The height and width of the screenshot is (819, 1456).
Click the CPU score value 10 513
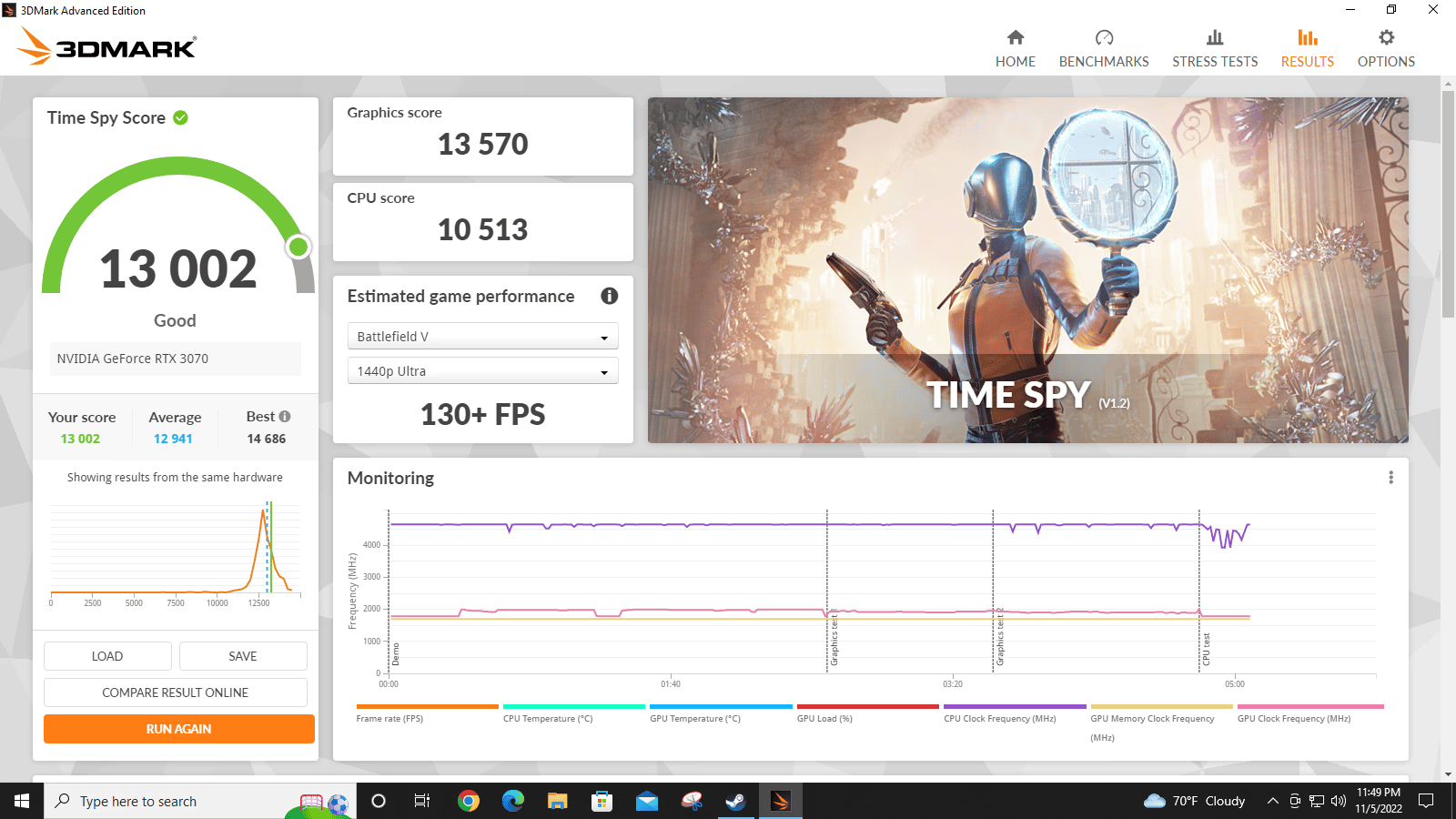pos(483,229)
